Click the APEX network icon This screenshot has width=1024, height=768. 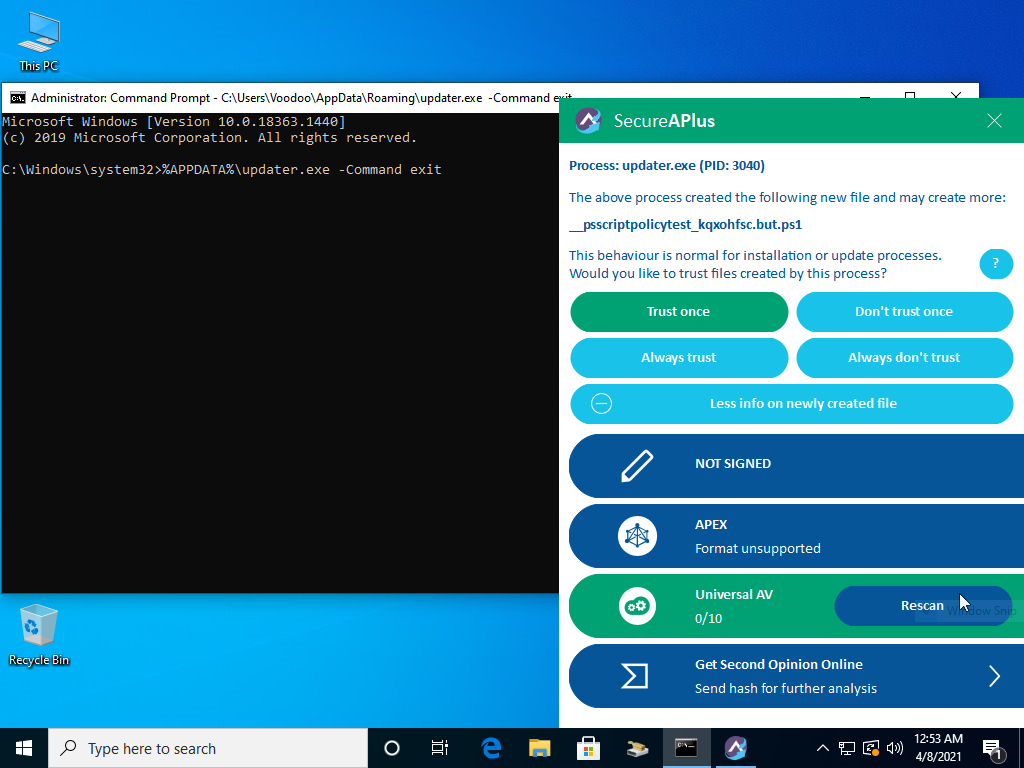click(x=636, y=536)
